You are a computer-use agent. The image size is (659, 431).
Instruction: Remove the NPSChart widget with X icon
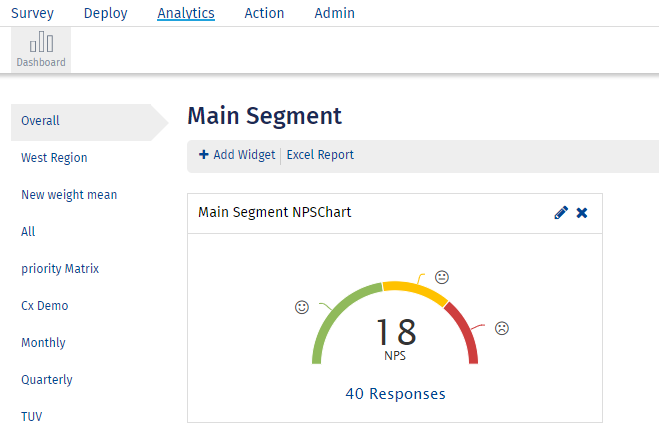coord(582,213)
